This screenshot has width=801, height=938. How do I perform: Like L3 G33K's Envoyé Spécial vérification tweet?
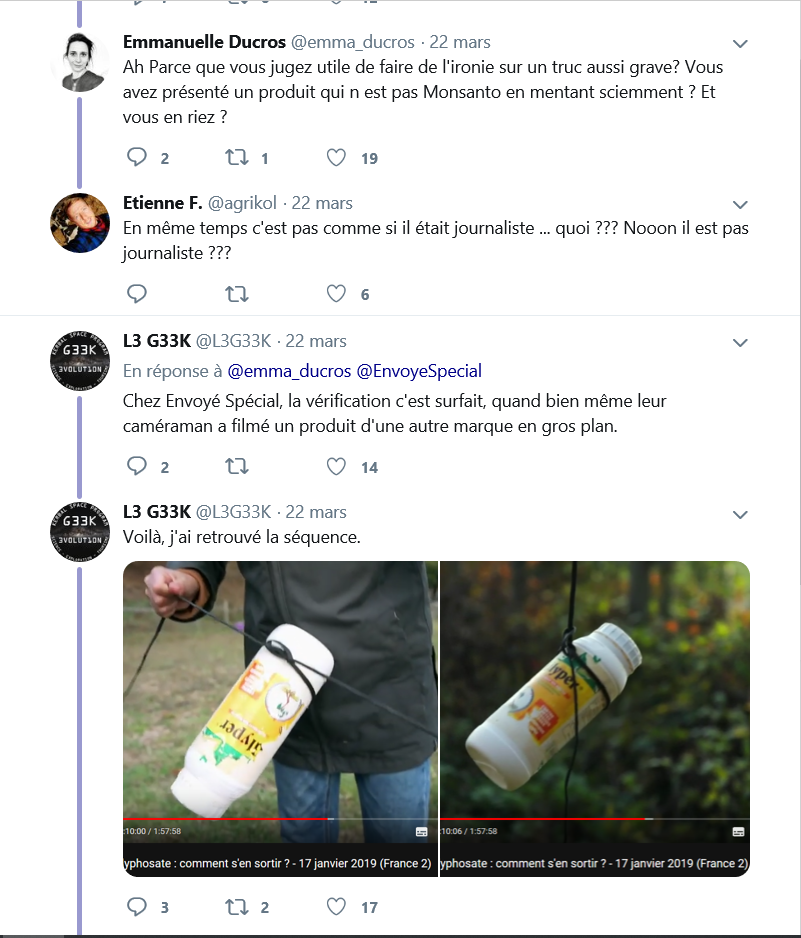(x=337, y=467)
